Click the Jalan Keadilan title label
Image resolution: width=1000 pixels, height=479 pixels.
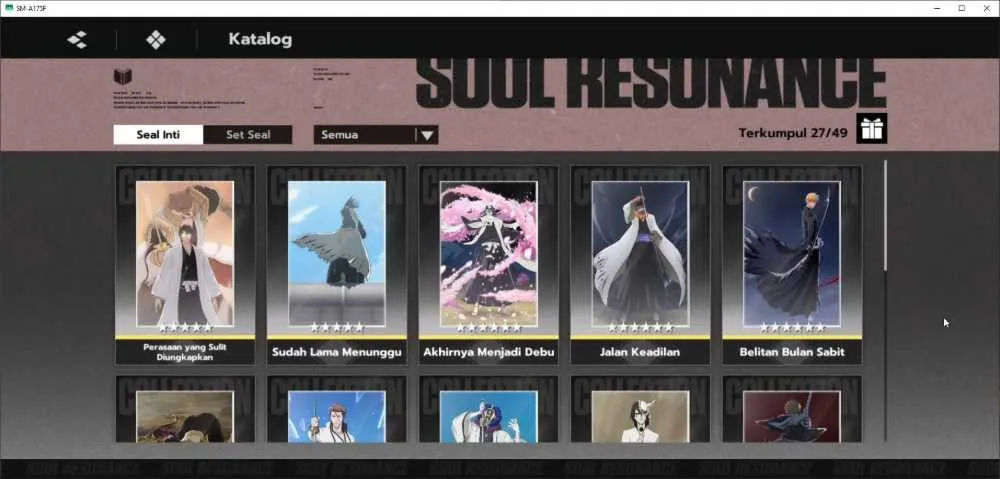(640, 352)
